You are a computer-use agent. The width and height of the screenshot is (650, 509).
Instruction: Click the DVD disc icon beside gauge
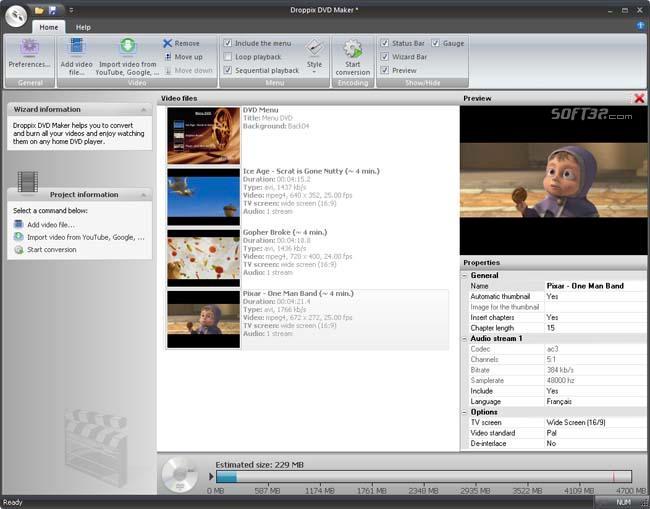point(181,475)
